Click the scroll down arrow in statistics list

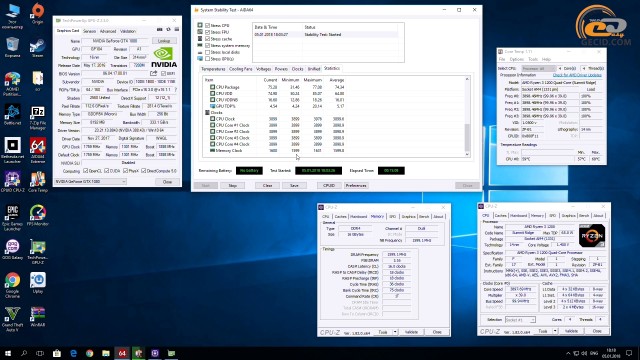point(467,154)
